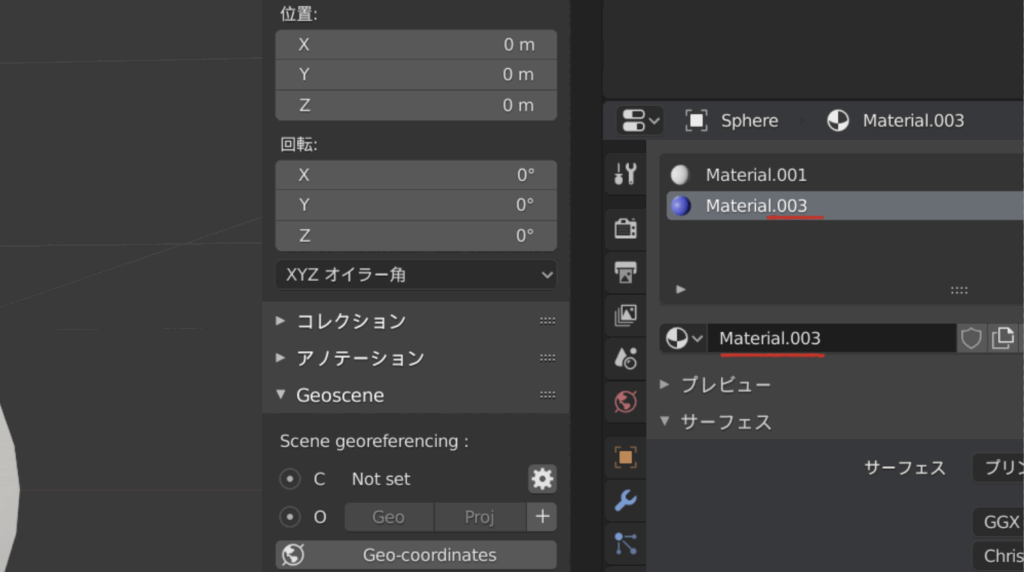Click the Geoscene settings gear icon

tap(542, 479)
